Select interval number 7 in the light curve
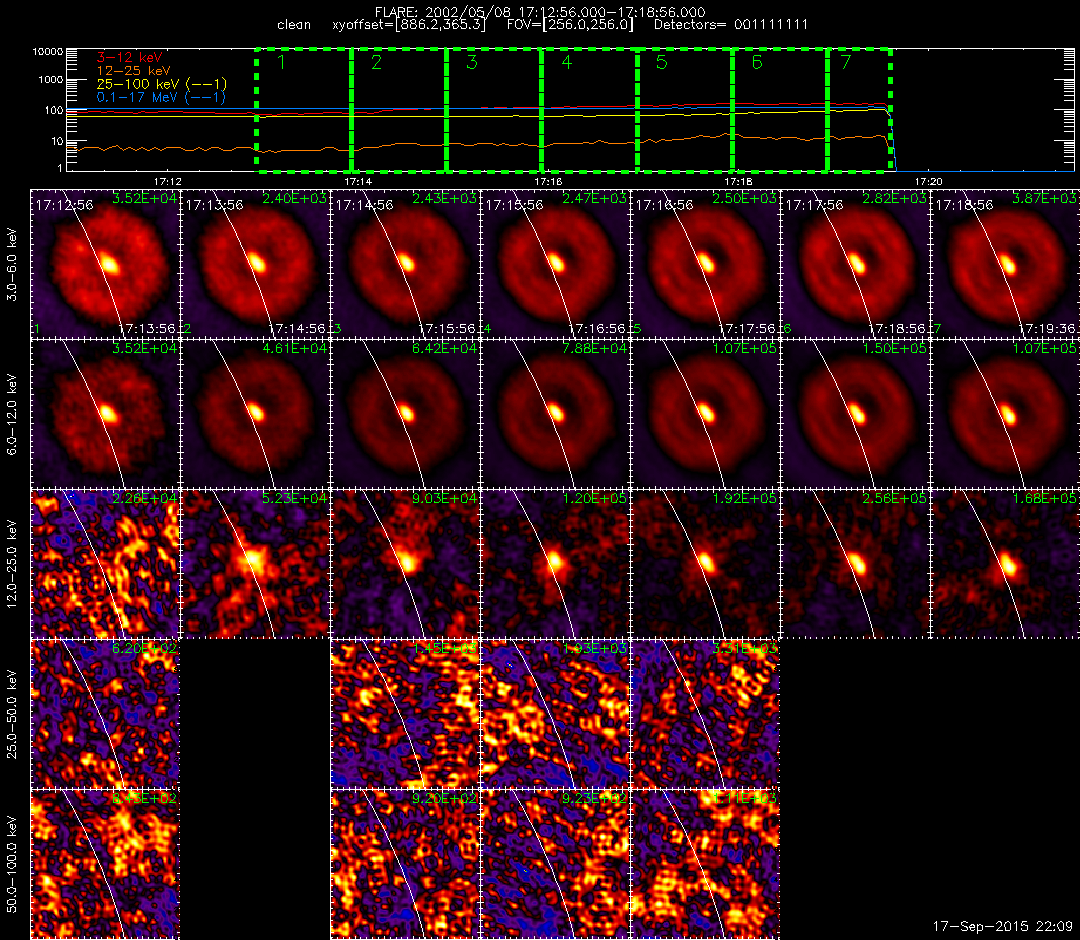 click(846, 62)
